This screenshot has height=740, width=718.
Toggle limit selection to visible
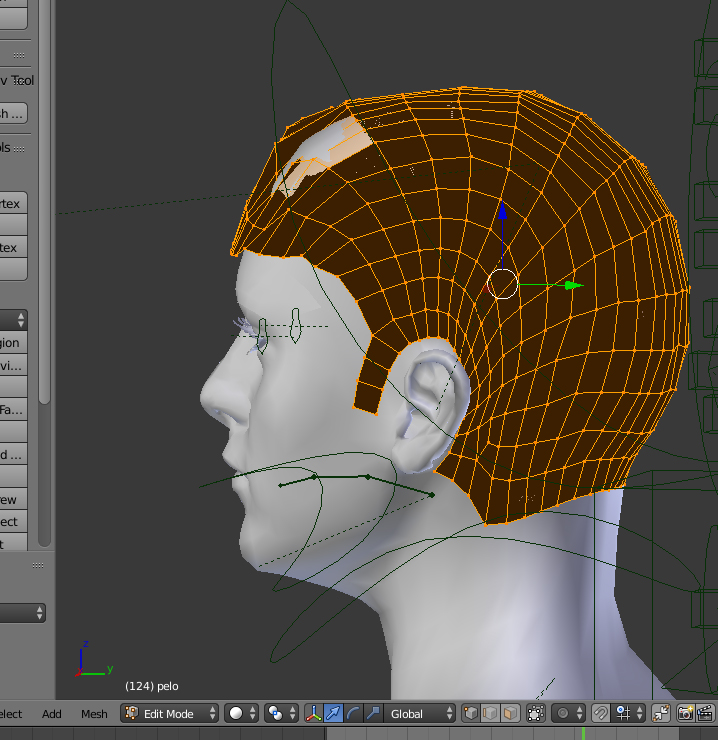point(535,713)
